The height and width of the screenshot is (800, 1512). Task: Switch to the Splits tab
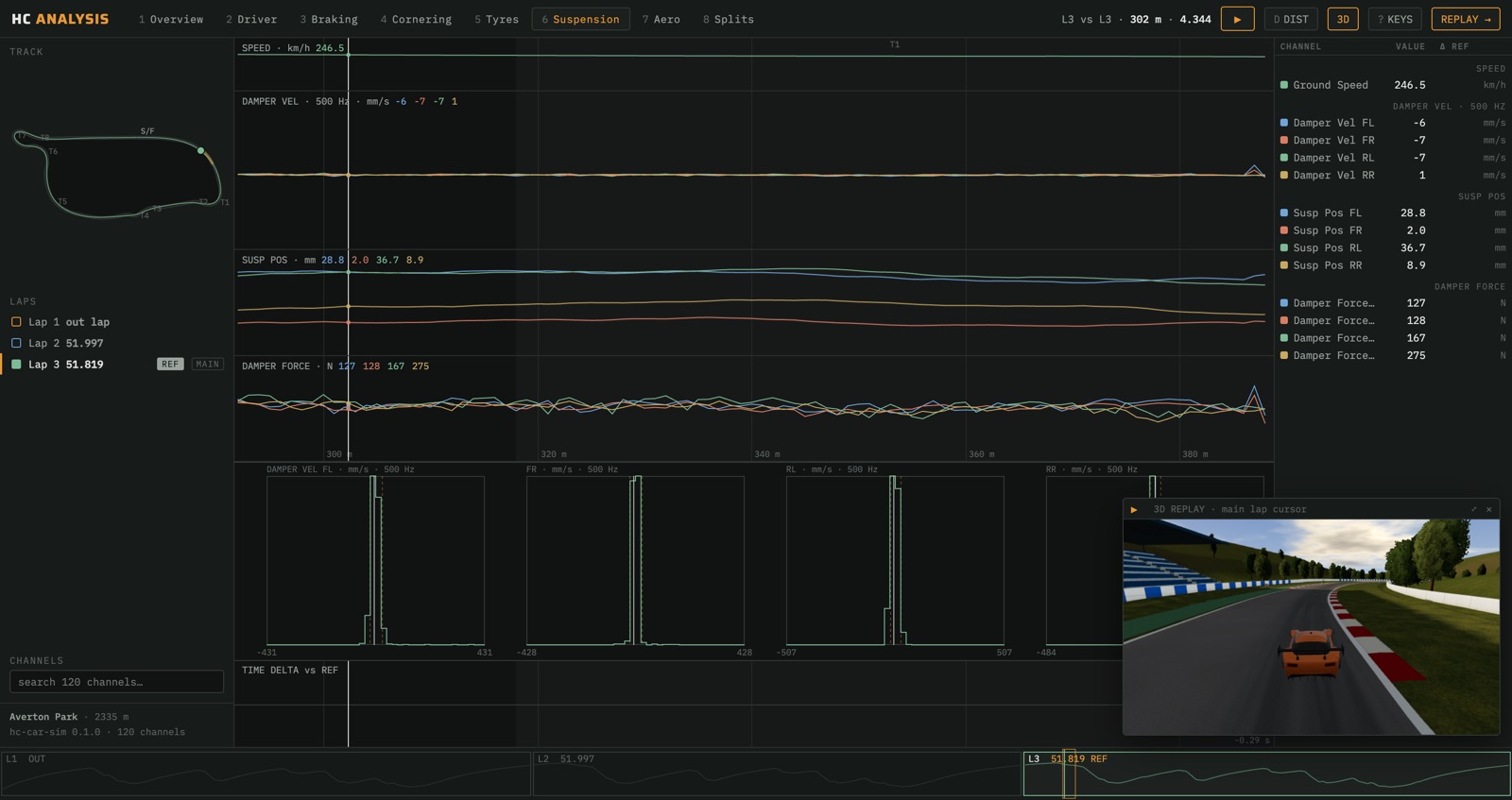(729, 19)
